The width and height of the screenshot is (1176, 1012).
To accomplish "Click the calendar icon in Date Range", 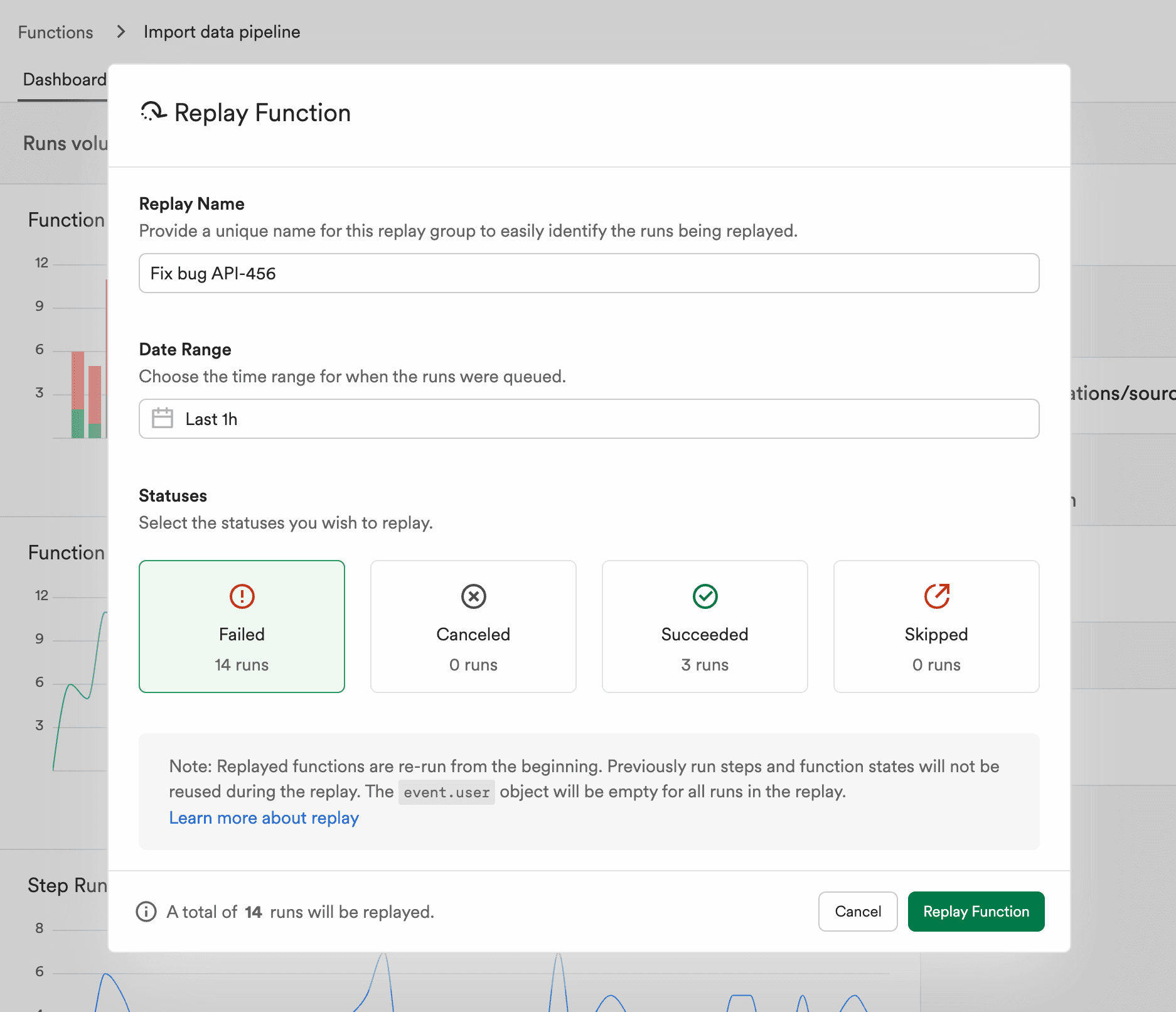I will (x=162, y=418).
